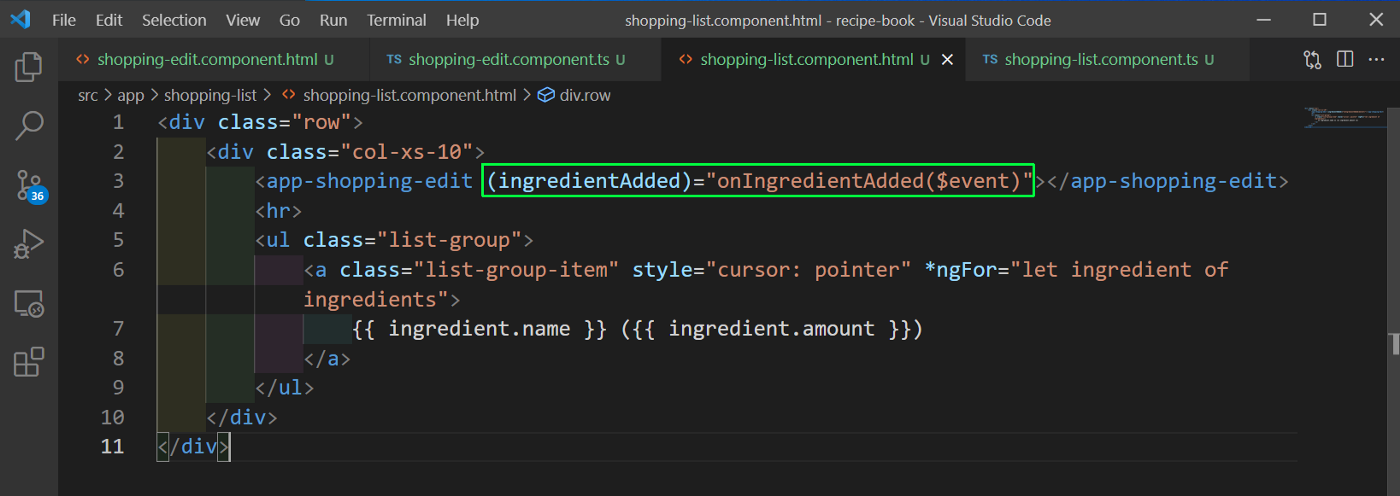
Task: Click "cursor: pointer" style value
Action: pyautogui.click(x=809, y=269)
